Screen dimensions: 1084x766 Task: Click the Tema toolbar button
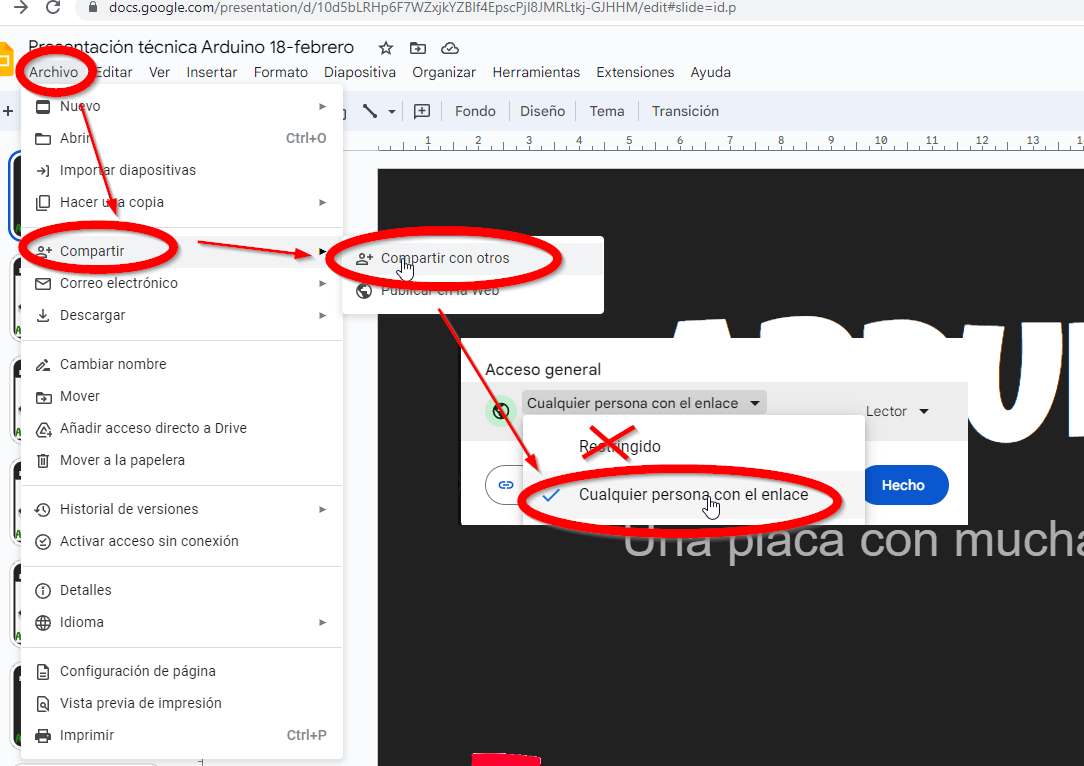[x=606, y=111]
